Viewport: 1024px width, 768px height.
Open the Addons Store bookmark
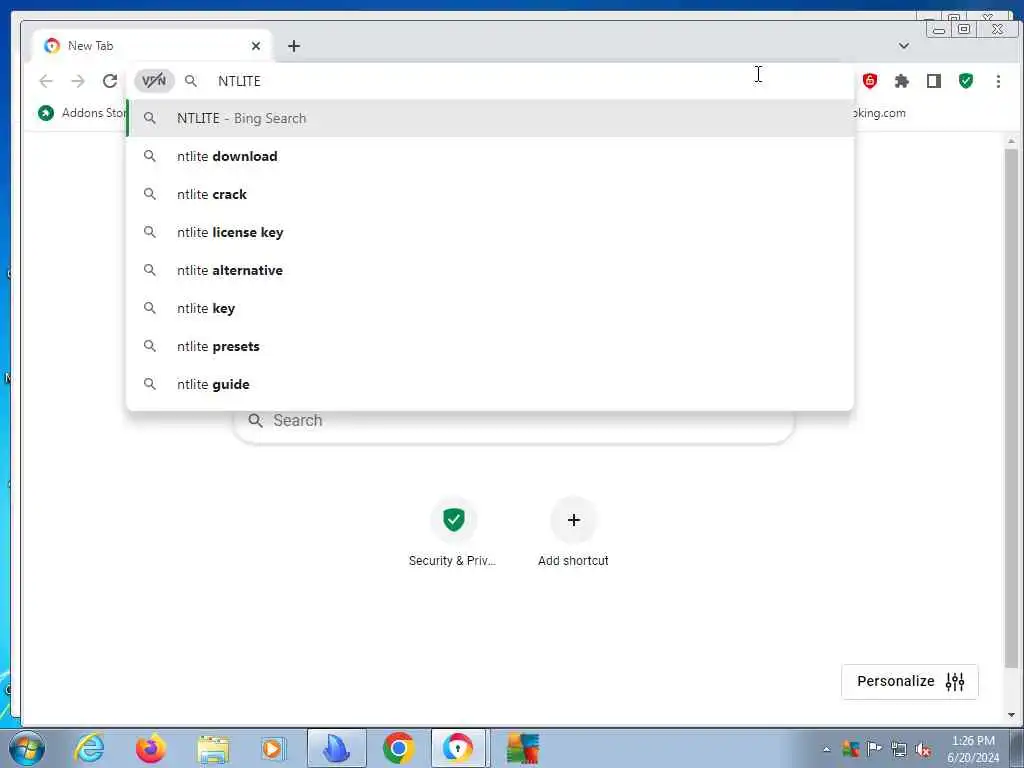pos(82,113)
